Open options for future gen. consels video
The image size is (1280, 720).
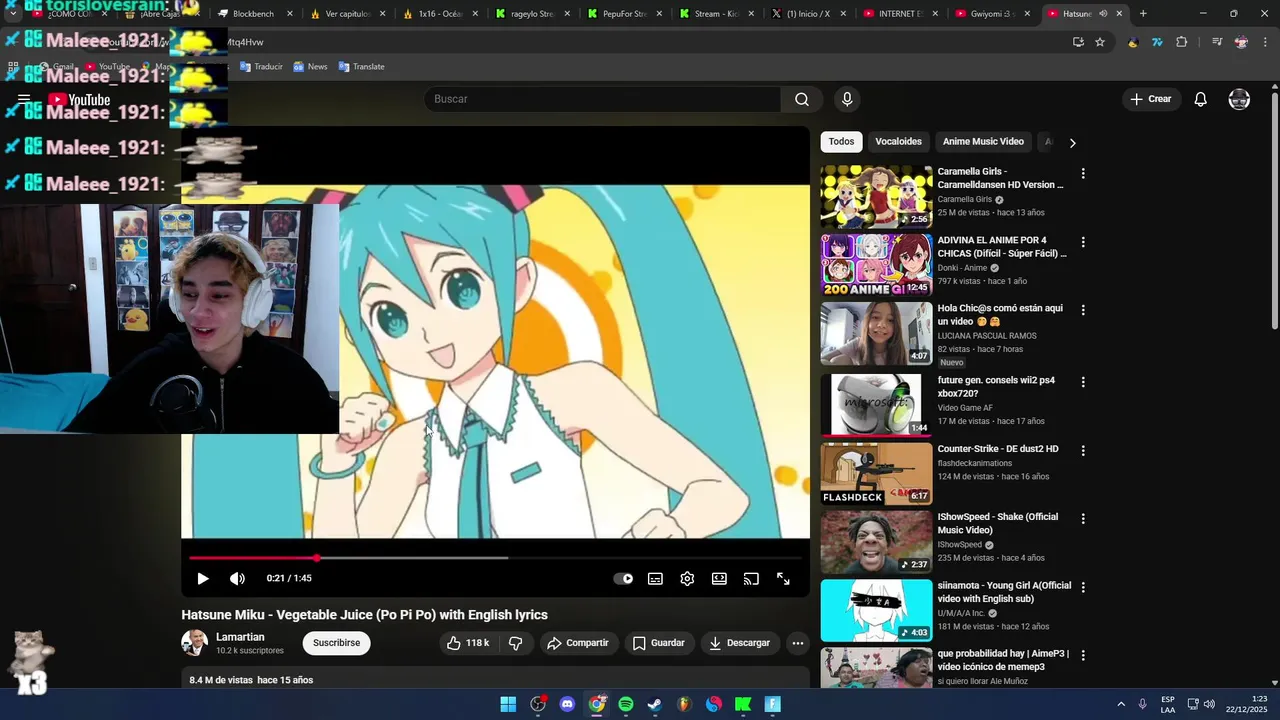tap(1082, 382)
